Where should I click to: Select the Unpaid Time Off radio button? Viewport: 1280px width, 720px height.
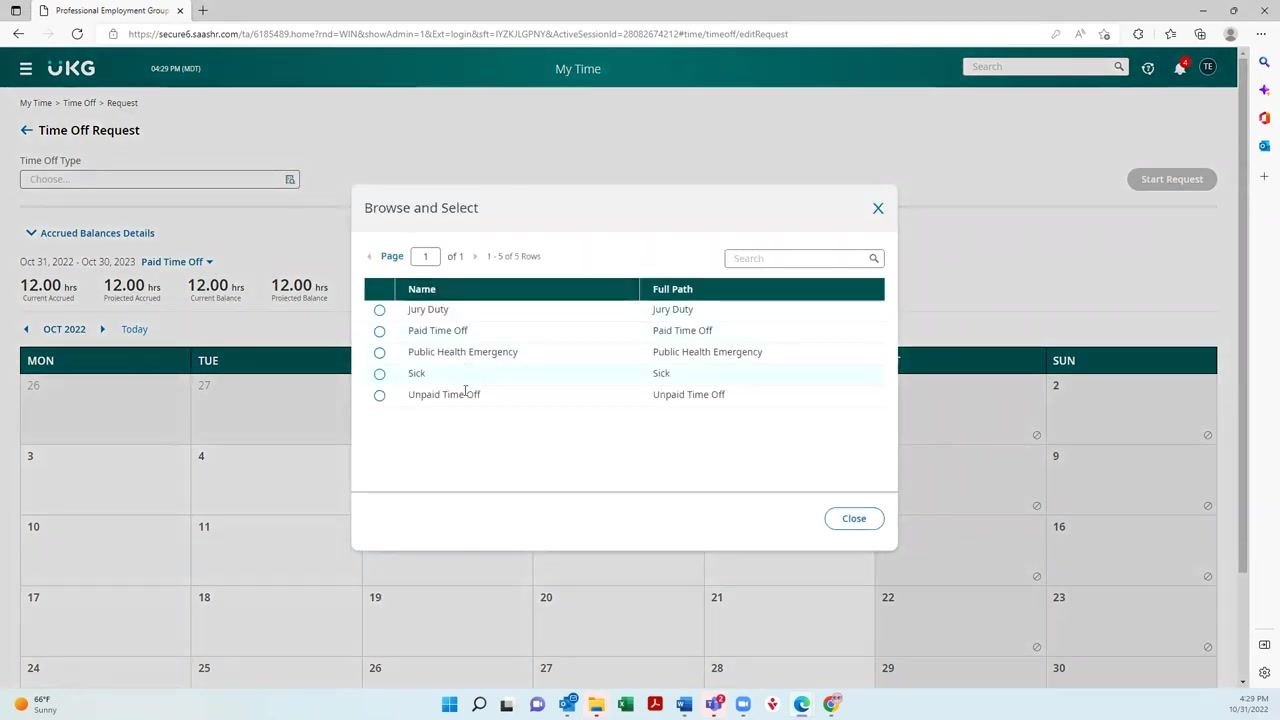(379, 395)
